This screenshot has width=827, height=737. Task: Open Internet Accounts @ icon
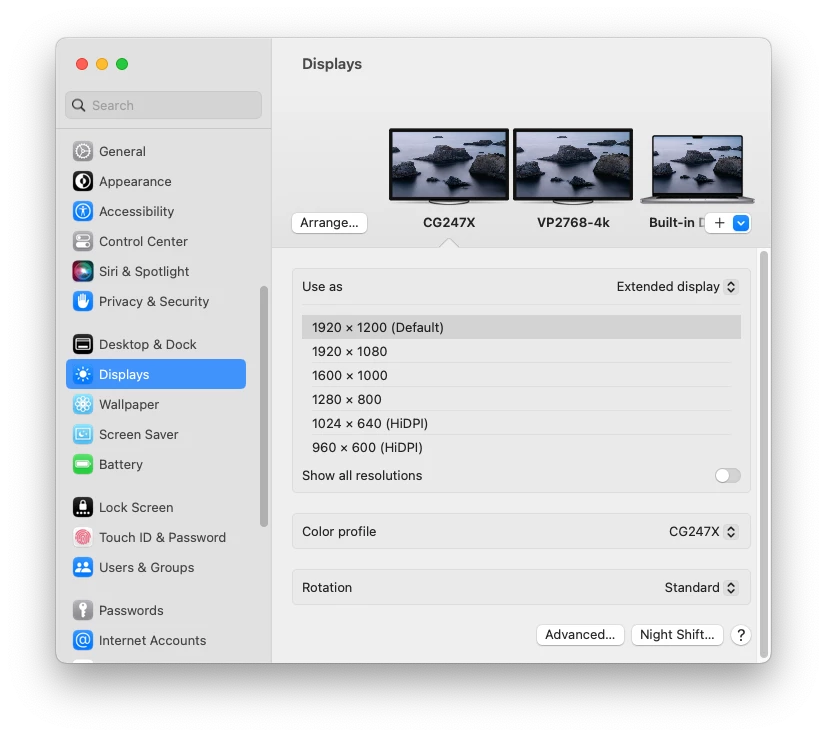pos(83,640)
